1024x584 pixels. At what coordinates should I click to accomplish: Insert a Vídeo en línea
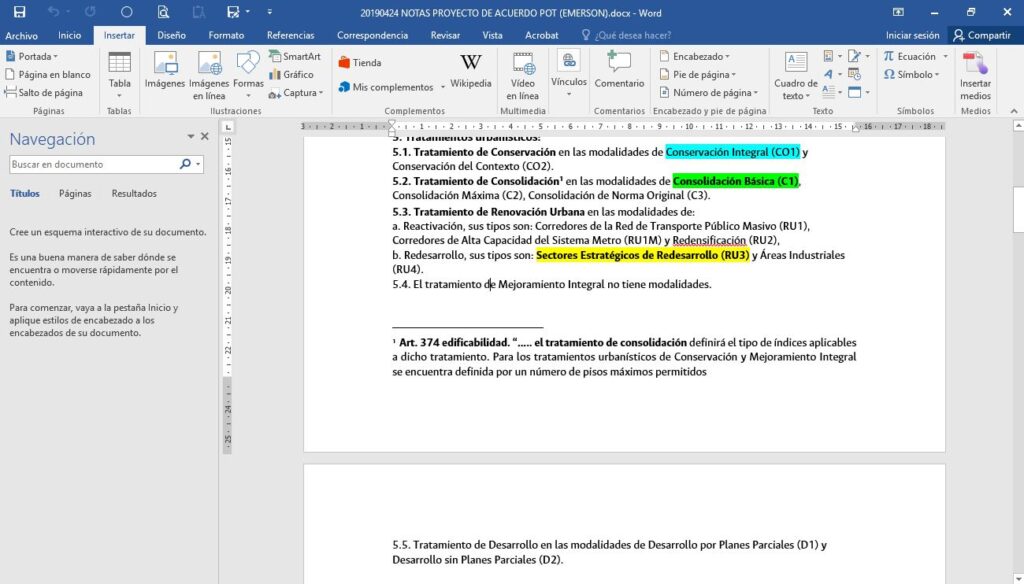tap(522, 75)
